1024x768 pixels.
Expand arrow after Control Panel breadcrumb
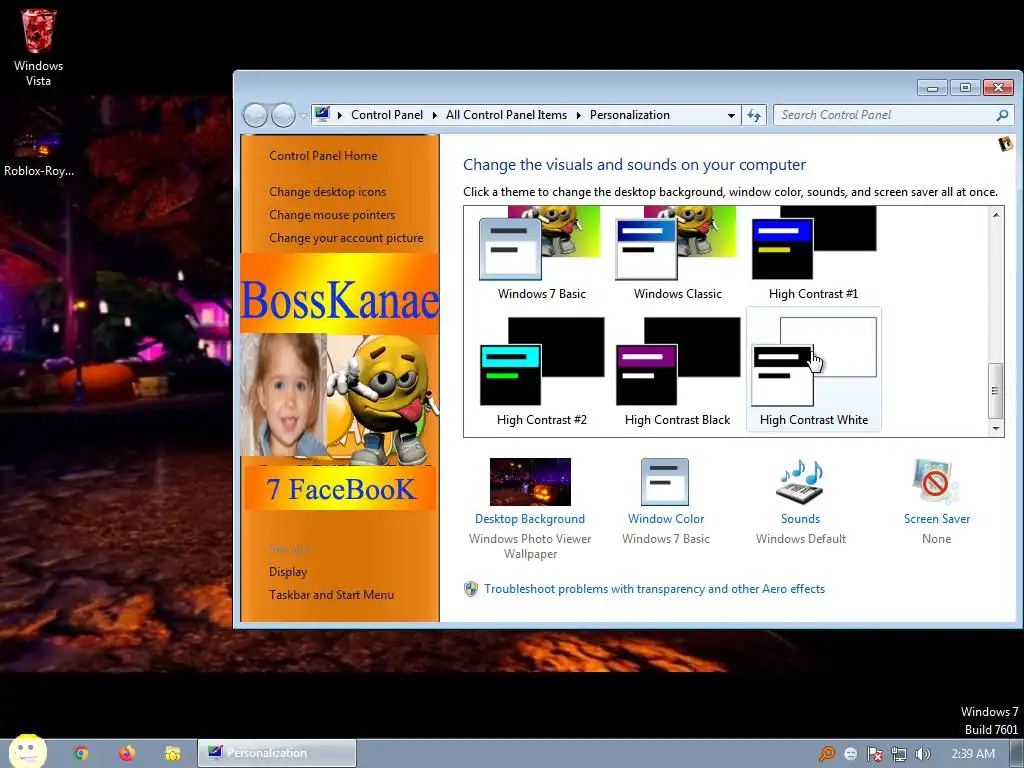[434, 116]
